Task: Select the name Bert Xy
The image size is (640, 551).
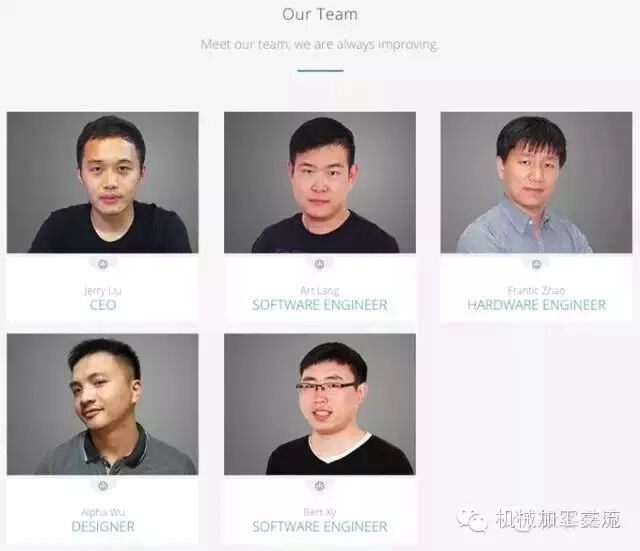Action: pyautogui.click(x=320, y=512)
